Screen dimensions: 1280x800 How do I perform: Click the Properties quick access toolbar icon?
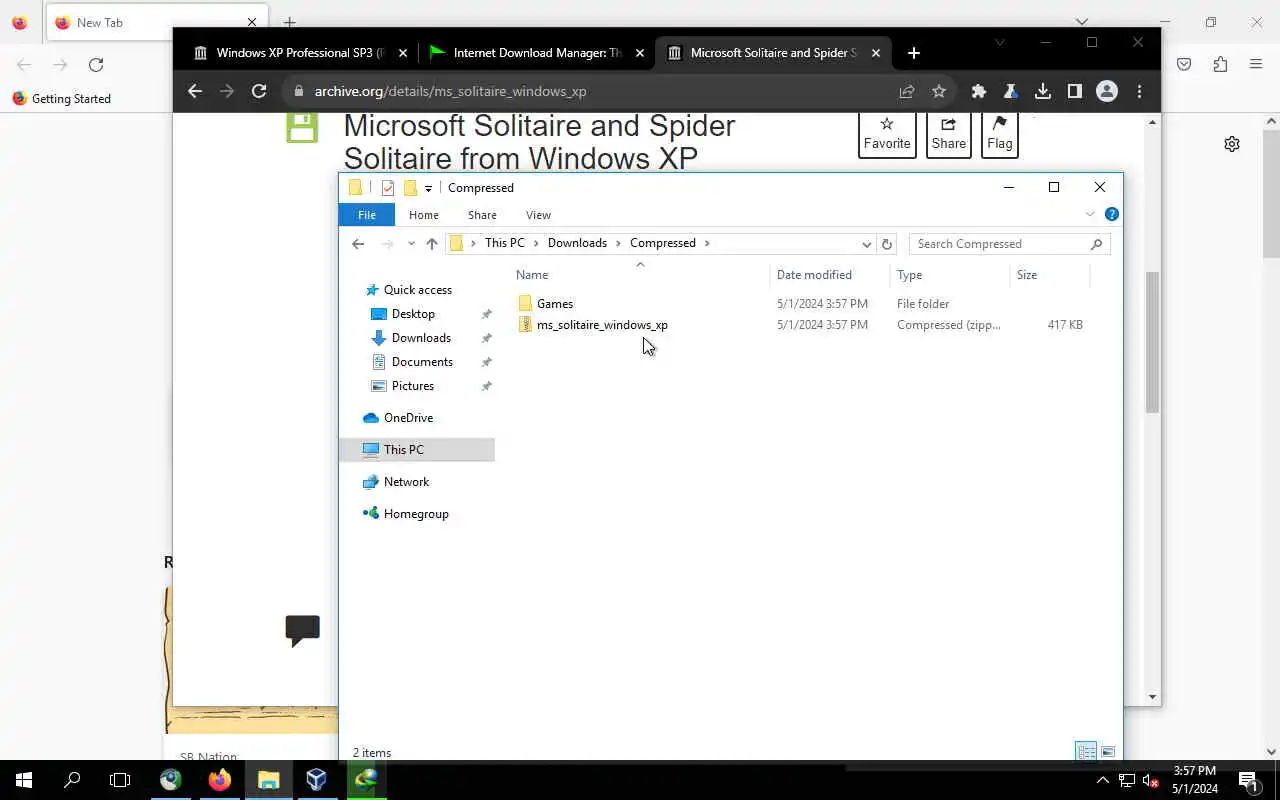click(x=388, y=188)
